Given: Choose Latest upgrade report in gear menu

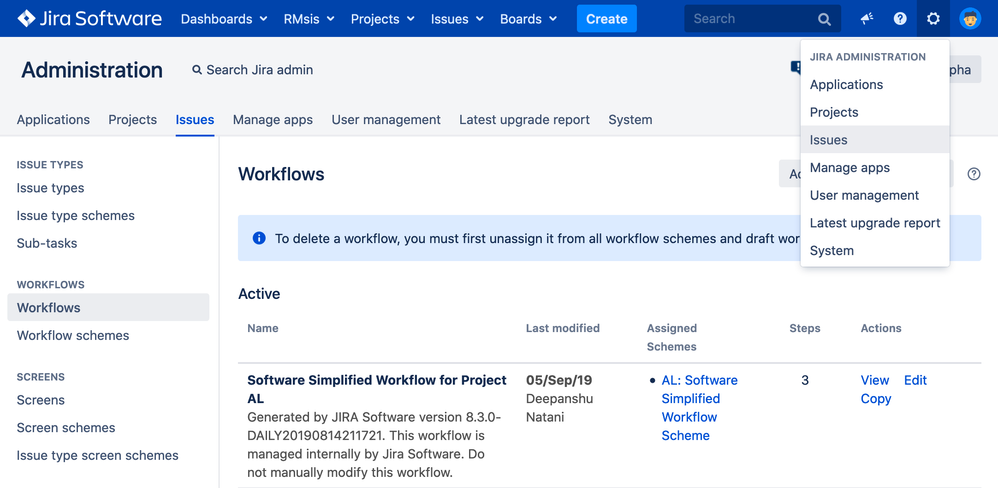Looking at the screenshot, I should (x=875, y=223).
